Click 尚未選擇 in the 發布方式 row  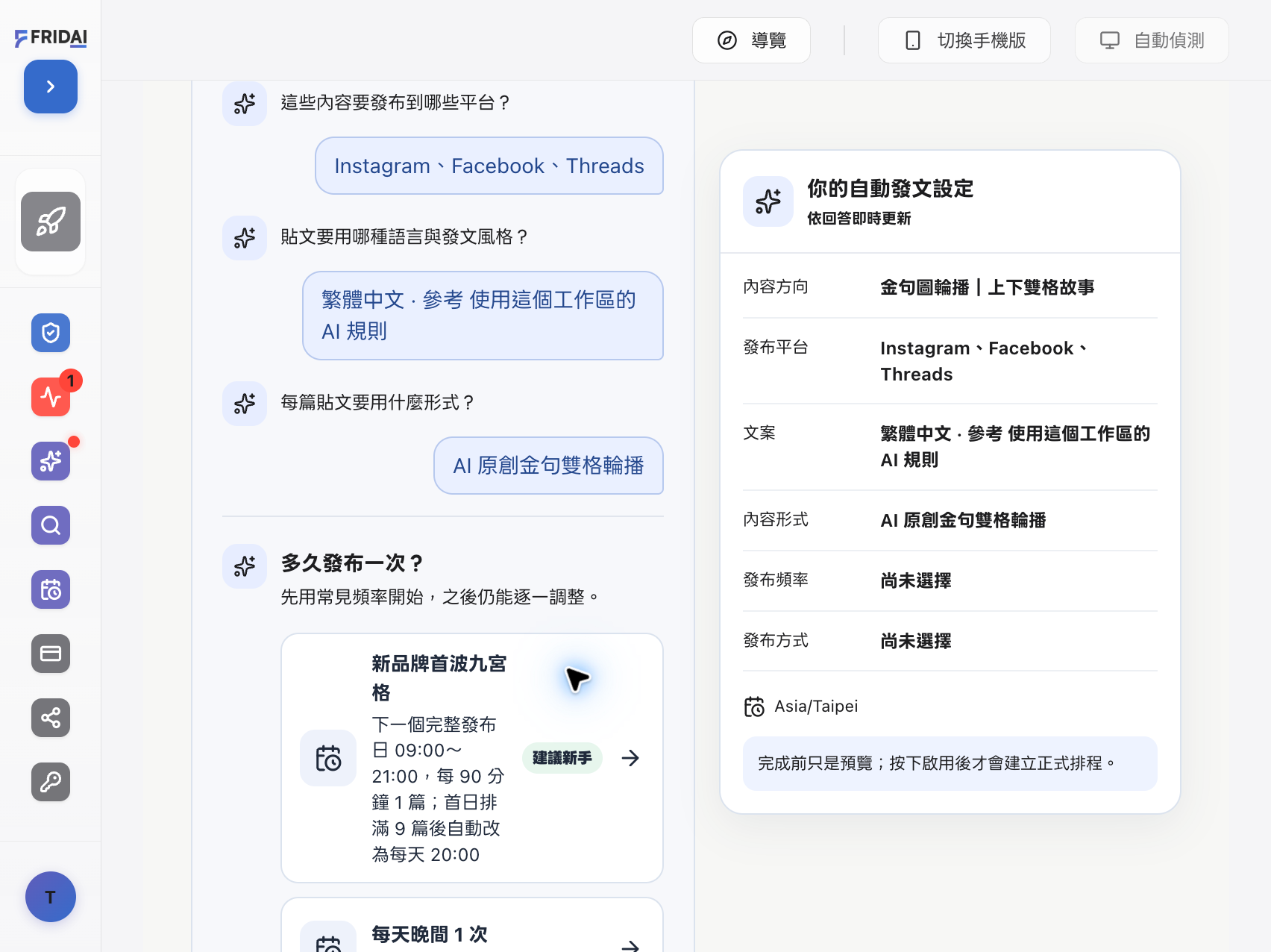[x=916, y=641]
